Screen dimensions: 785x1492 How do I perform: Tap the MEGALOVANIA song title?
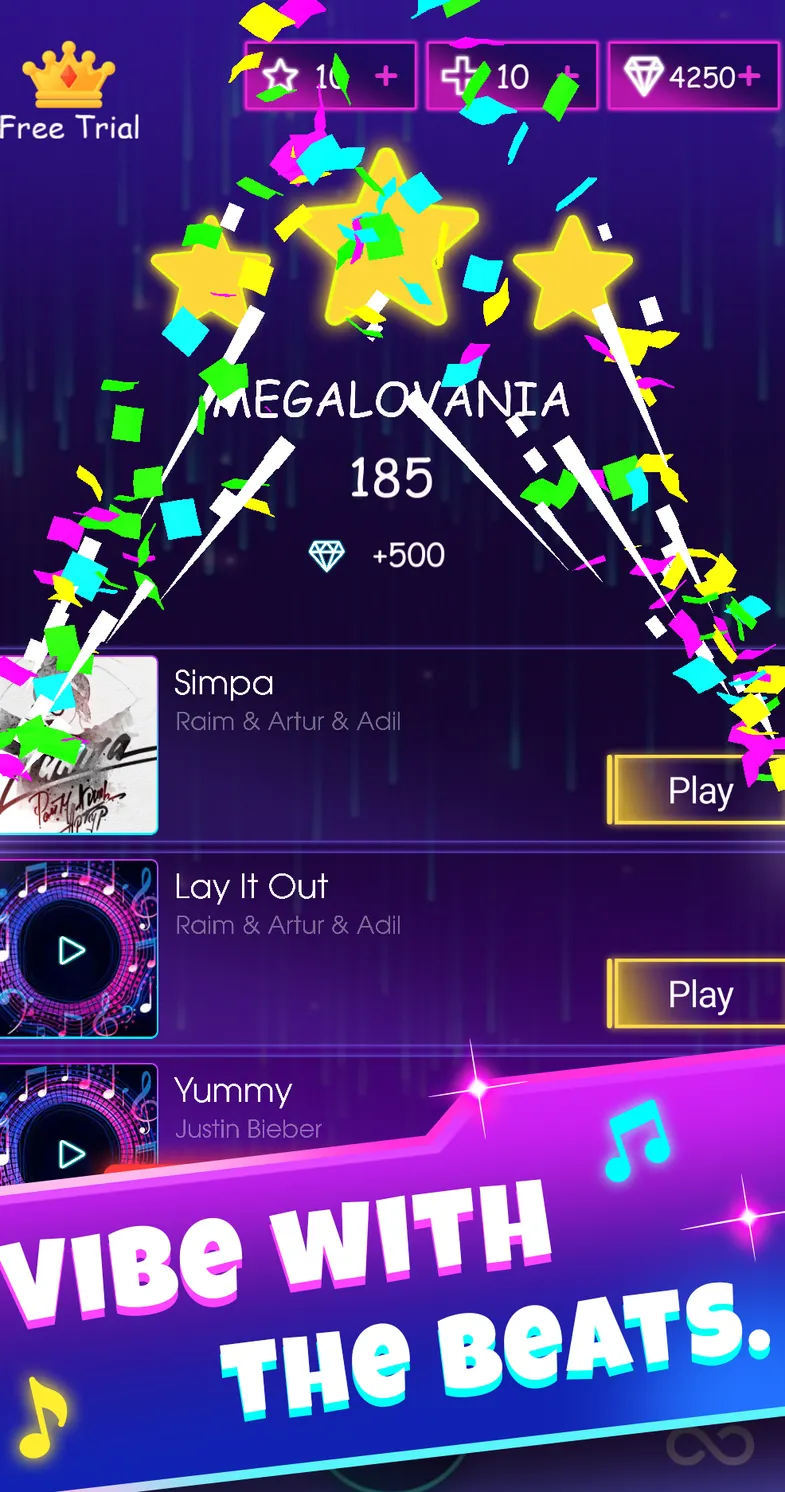390,402
